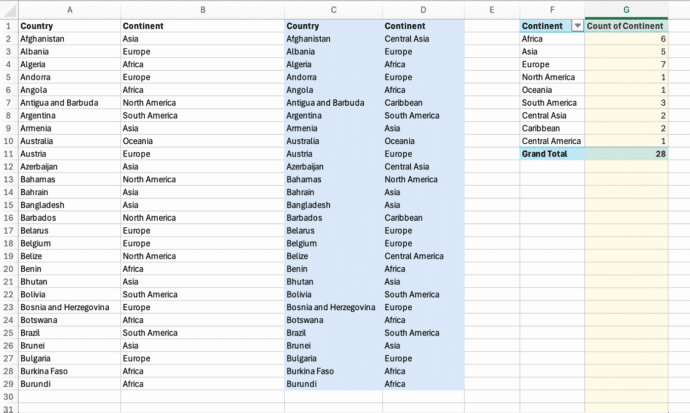Select row 11 header

(8, 154)
